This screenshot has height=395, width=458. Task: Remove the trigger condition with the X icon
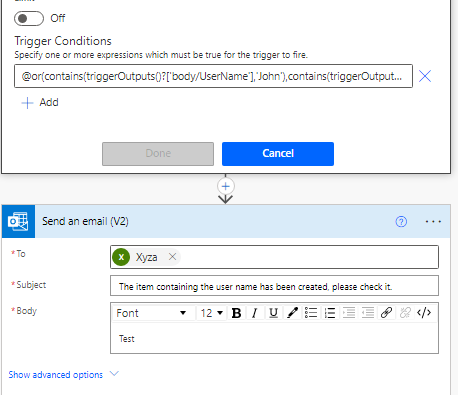425,76
